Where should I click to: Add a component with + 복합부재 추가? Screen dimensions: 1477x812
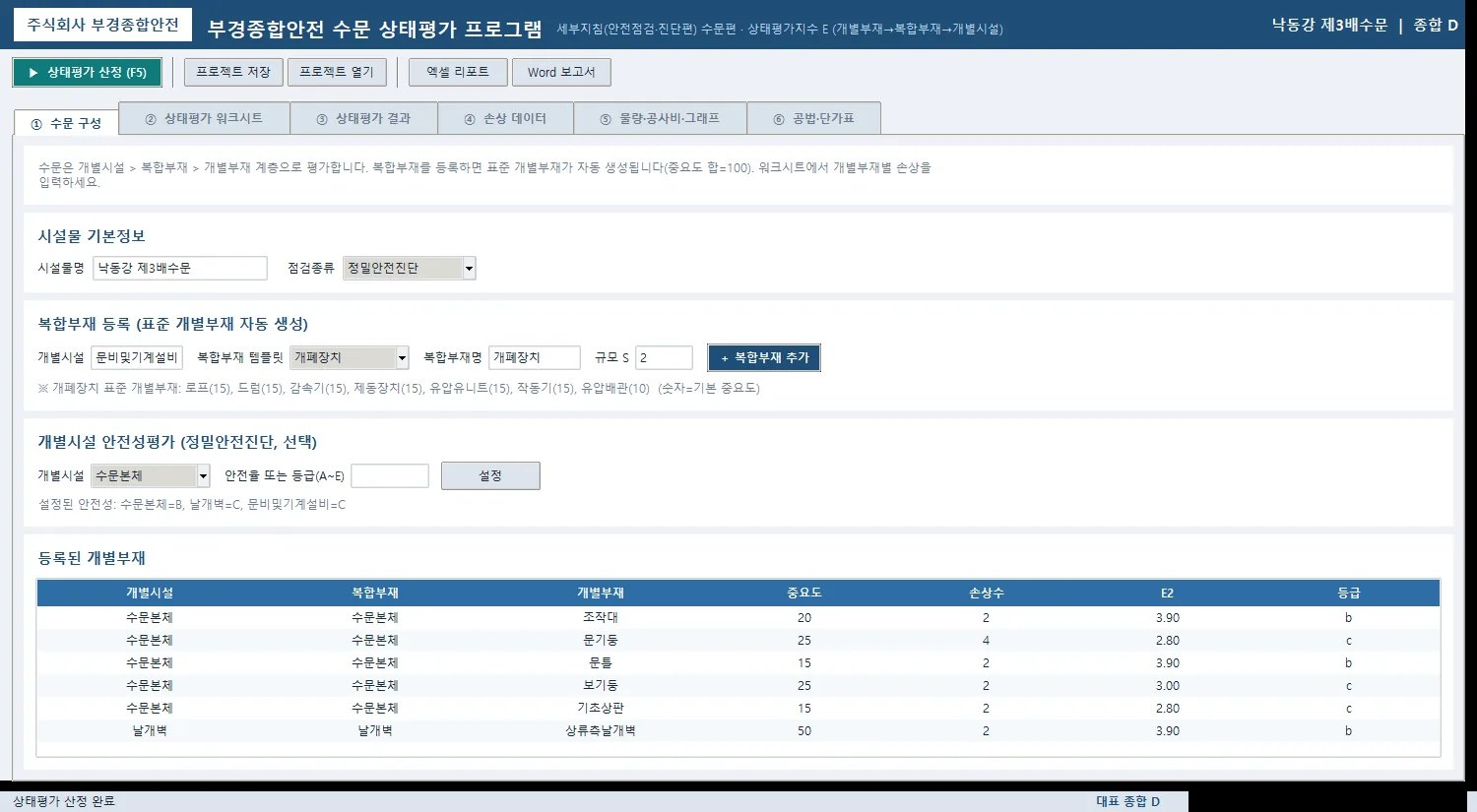point(764,357)
